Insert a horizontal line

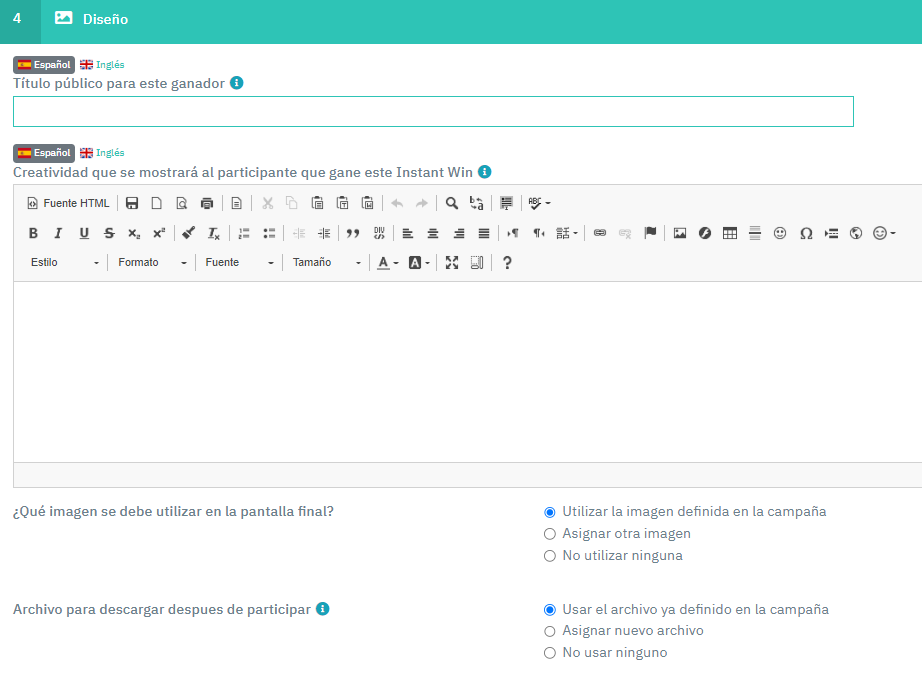755,234
